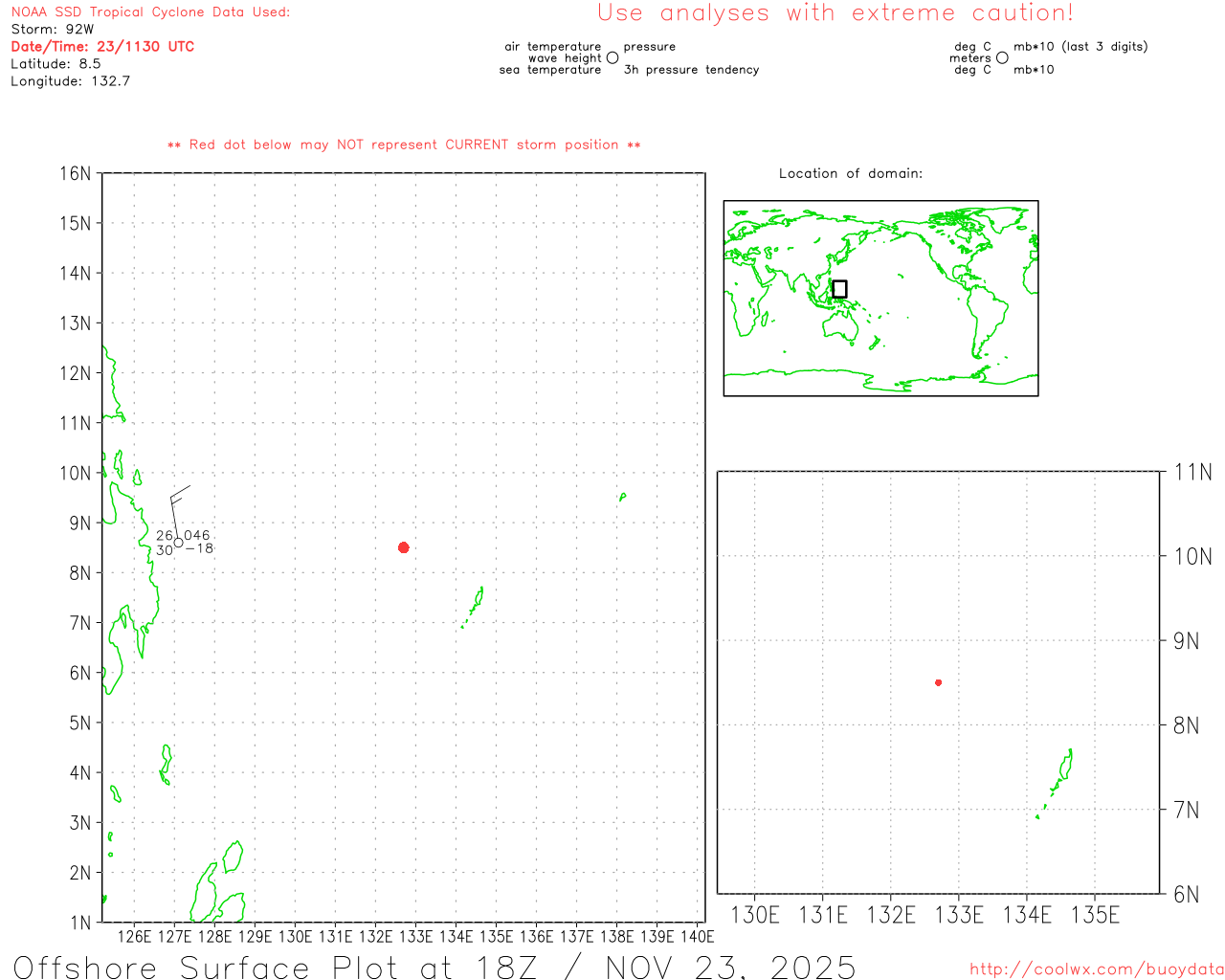
Task: Click the legend circle beside 'meters' units
Action: pos(1002,57)
